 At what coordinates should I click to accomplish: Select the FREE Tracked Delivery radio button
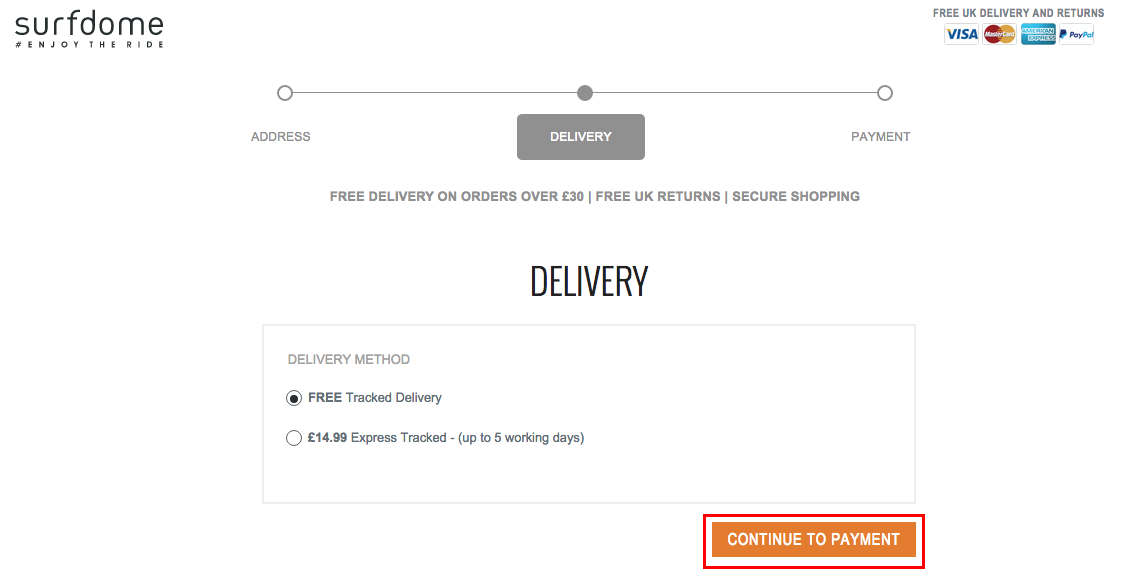coord(294,398)
